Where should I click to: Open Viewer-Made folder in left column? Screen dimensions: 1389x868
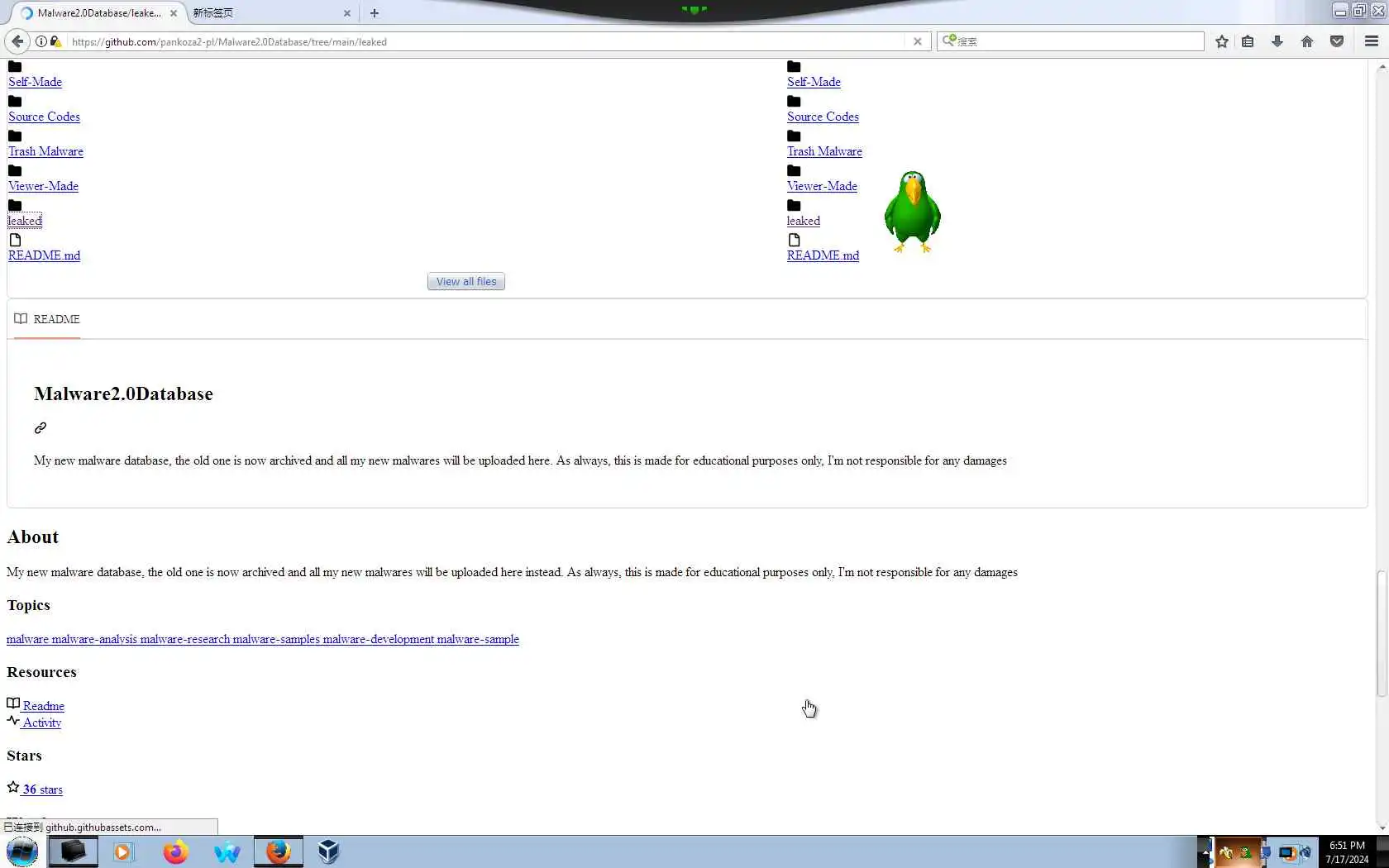[x=43, y=186]
